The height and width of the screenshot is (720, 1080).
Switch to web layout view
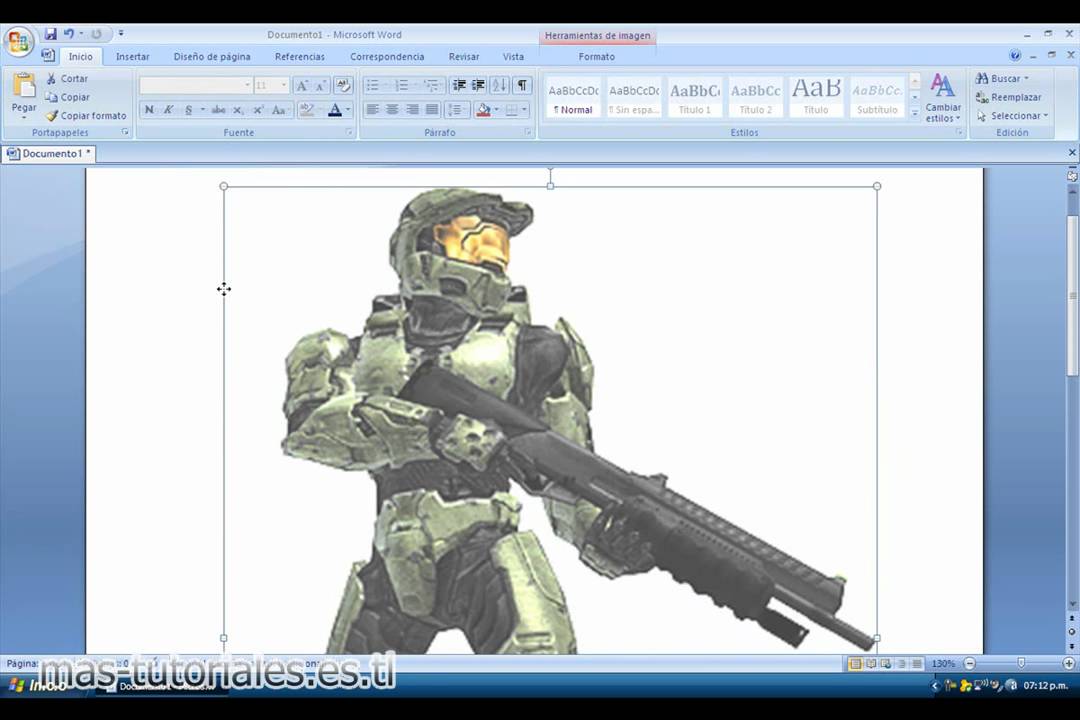click(886, 664)
